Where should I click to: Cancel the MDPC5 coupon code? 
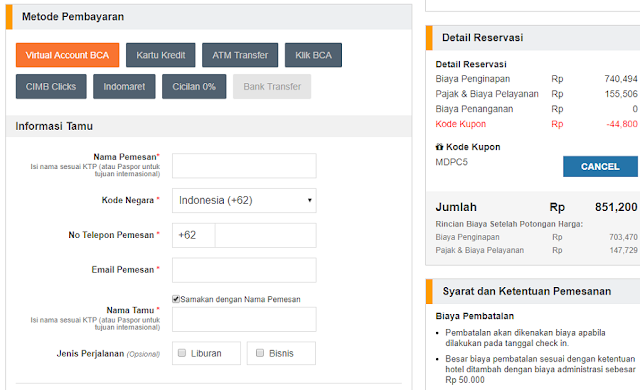point(600,166)
